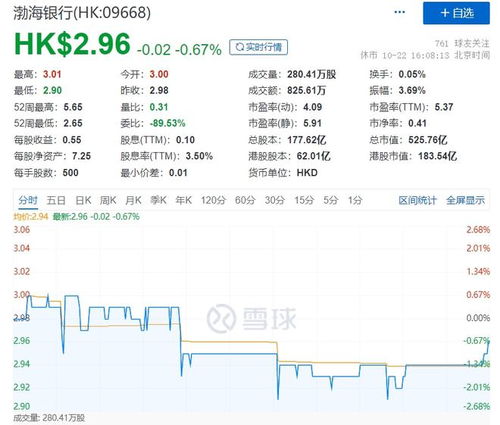Click the 最高 value 3.01
500x425 pixels.
point(52,74)
